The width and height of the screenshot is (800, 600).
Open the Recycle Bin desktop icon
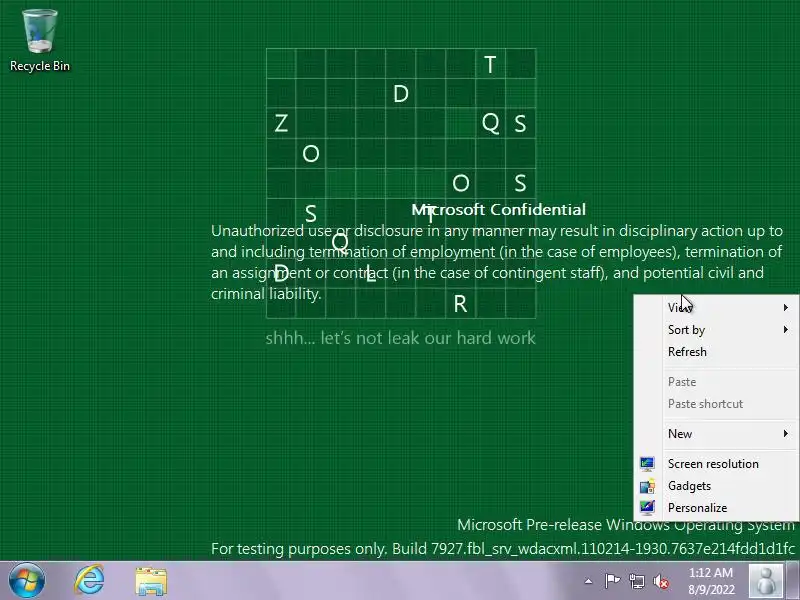click(40, 42)
